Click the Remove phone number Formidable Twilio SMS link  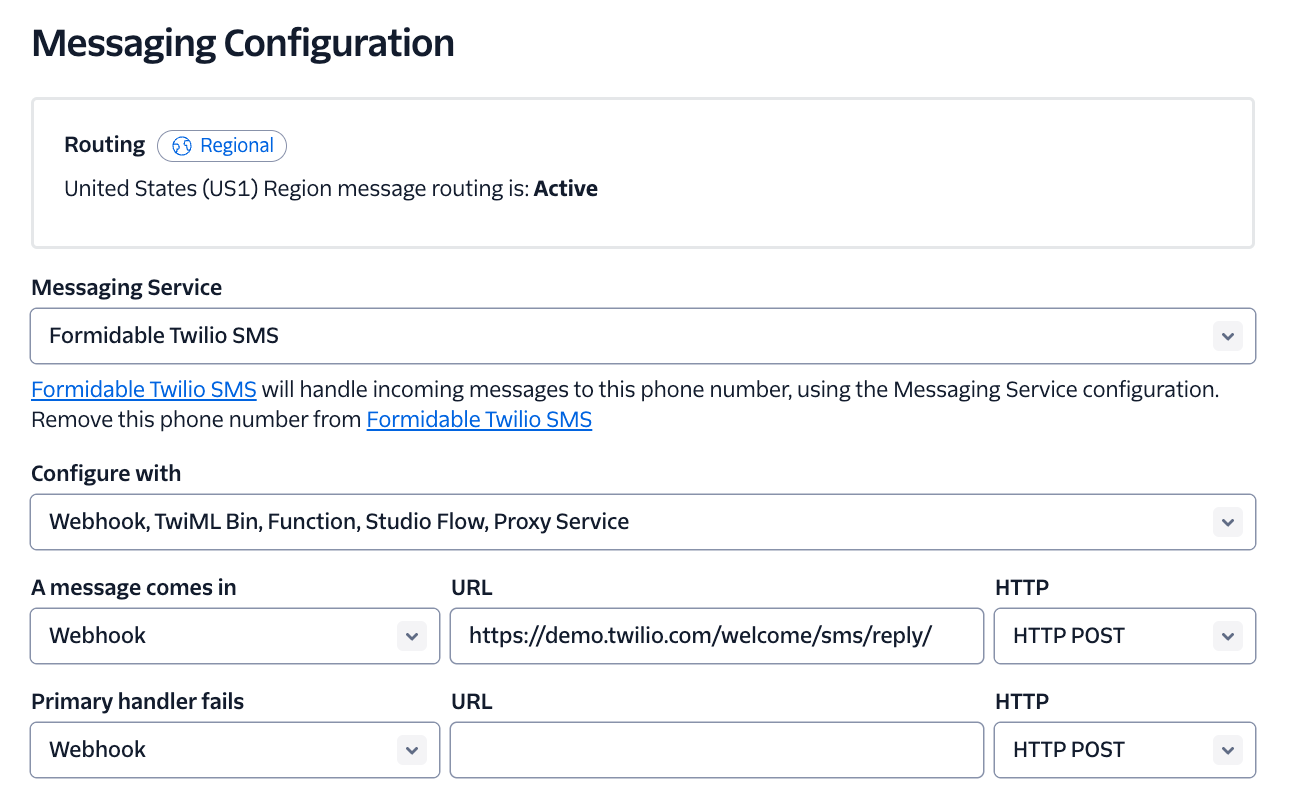click(x=478, y=419)
